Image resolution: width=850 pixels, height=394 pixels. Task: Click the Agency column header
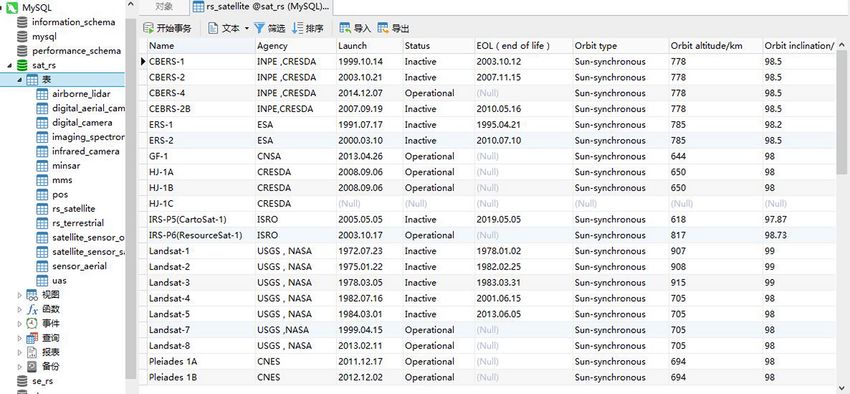295,46
